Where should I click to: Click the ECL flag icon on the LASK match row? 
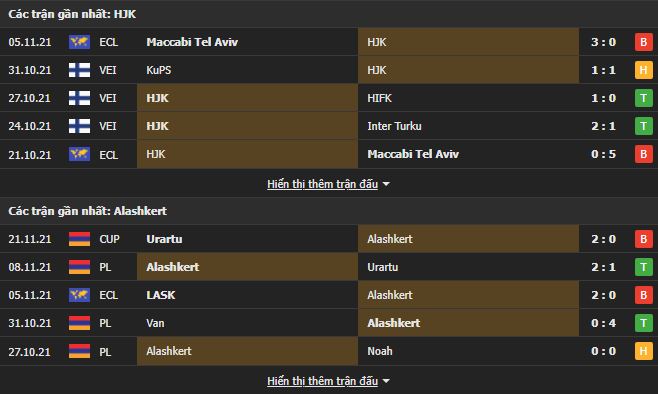click(x=79, y=295)
